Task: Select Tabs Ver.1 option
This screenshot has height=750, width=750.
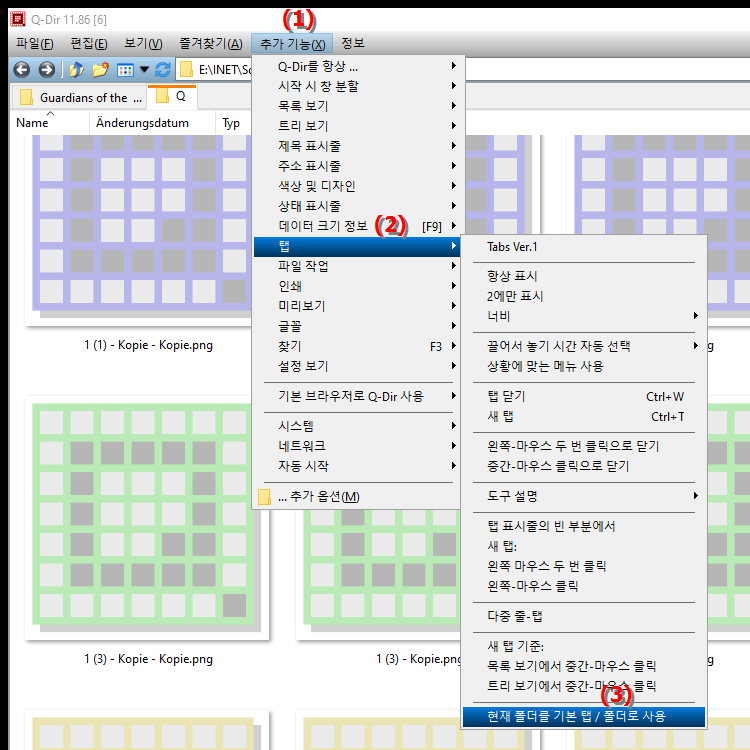Action: 584,247
